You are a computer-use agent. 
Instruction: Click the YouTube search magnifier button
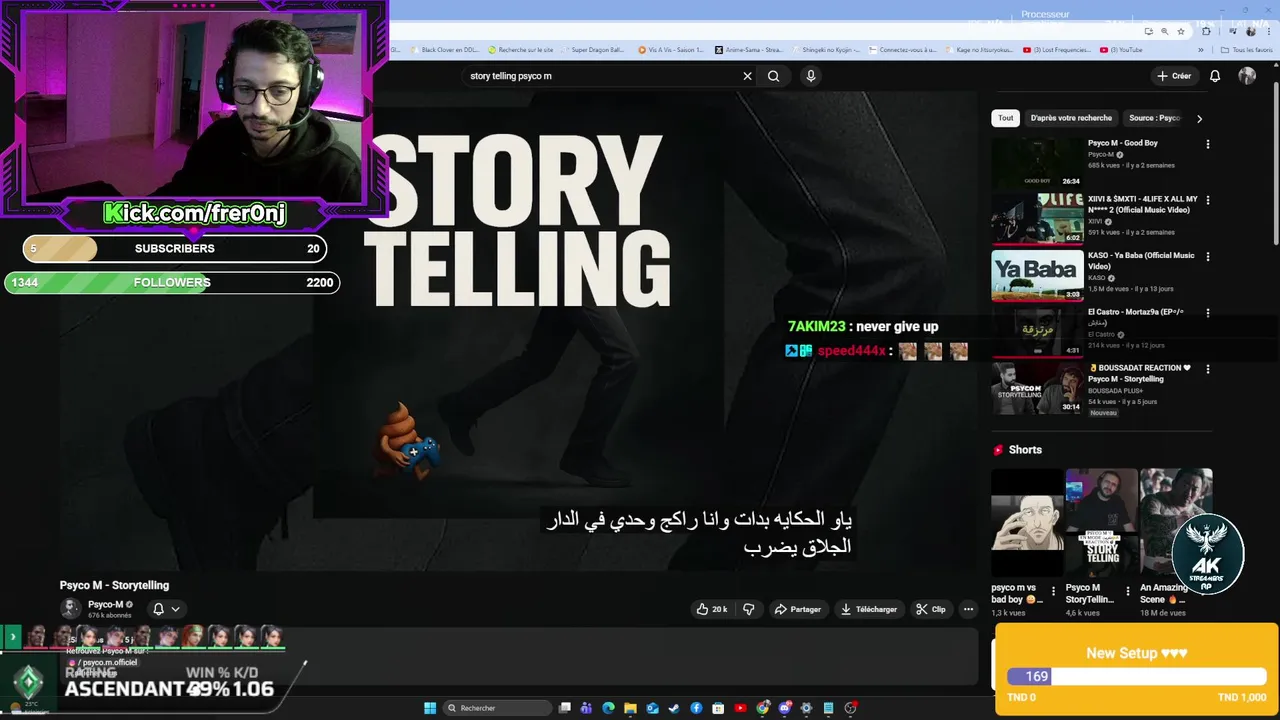773,76
